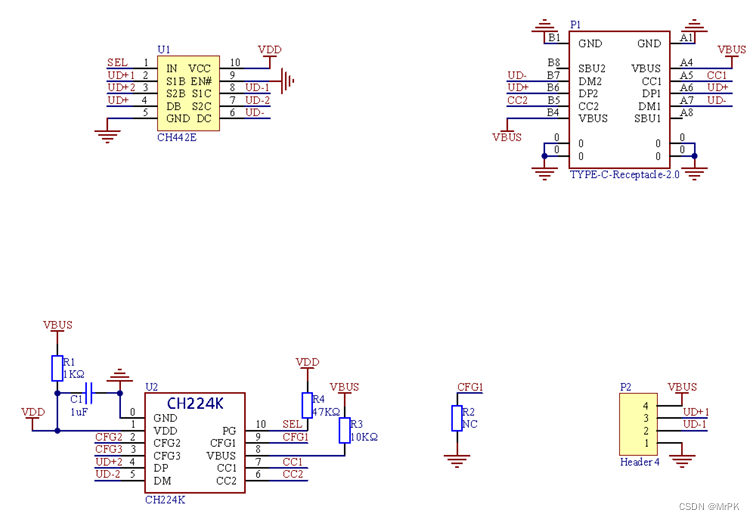
Task: Click the SBU1 pin name in P1
Action: click(x=648, y=118)
